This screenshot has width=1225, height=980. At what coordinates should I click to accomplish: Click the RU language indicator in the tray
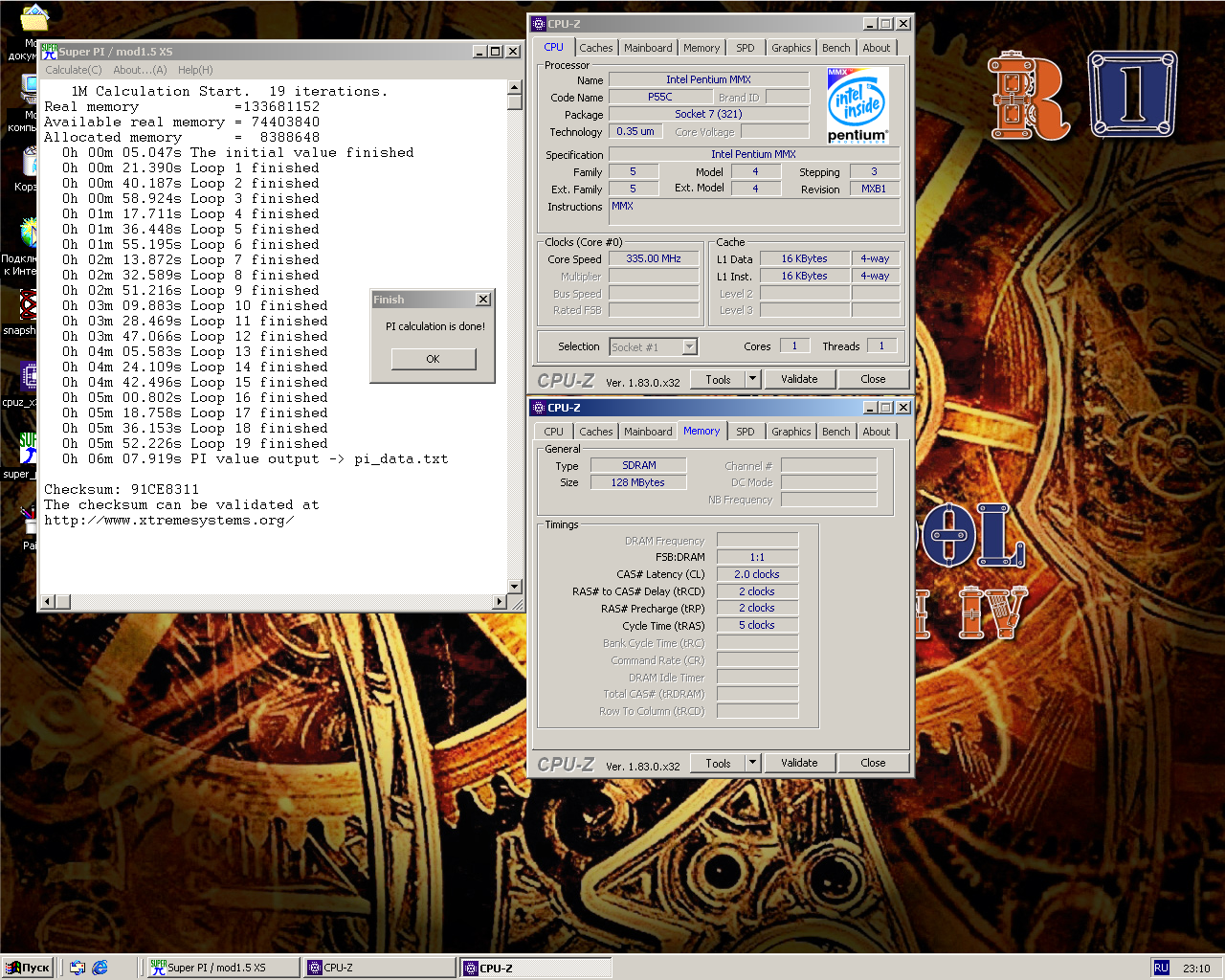(x=1161, y=968)
